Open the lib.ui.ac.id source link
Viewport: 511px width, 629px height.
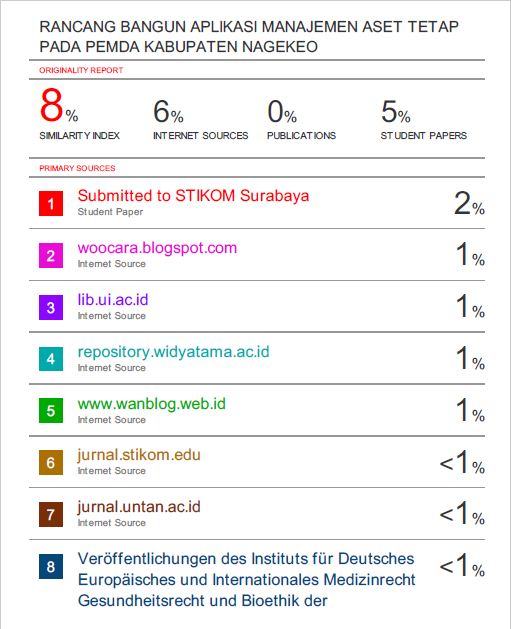[113, 300]
